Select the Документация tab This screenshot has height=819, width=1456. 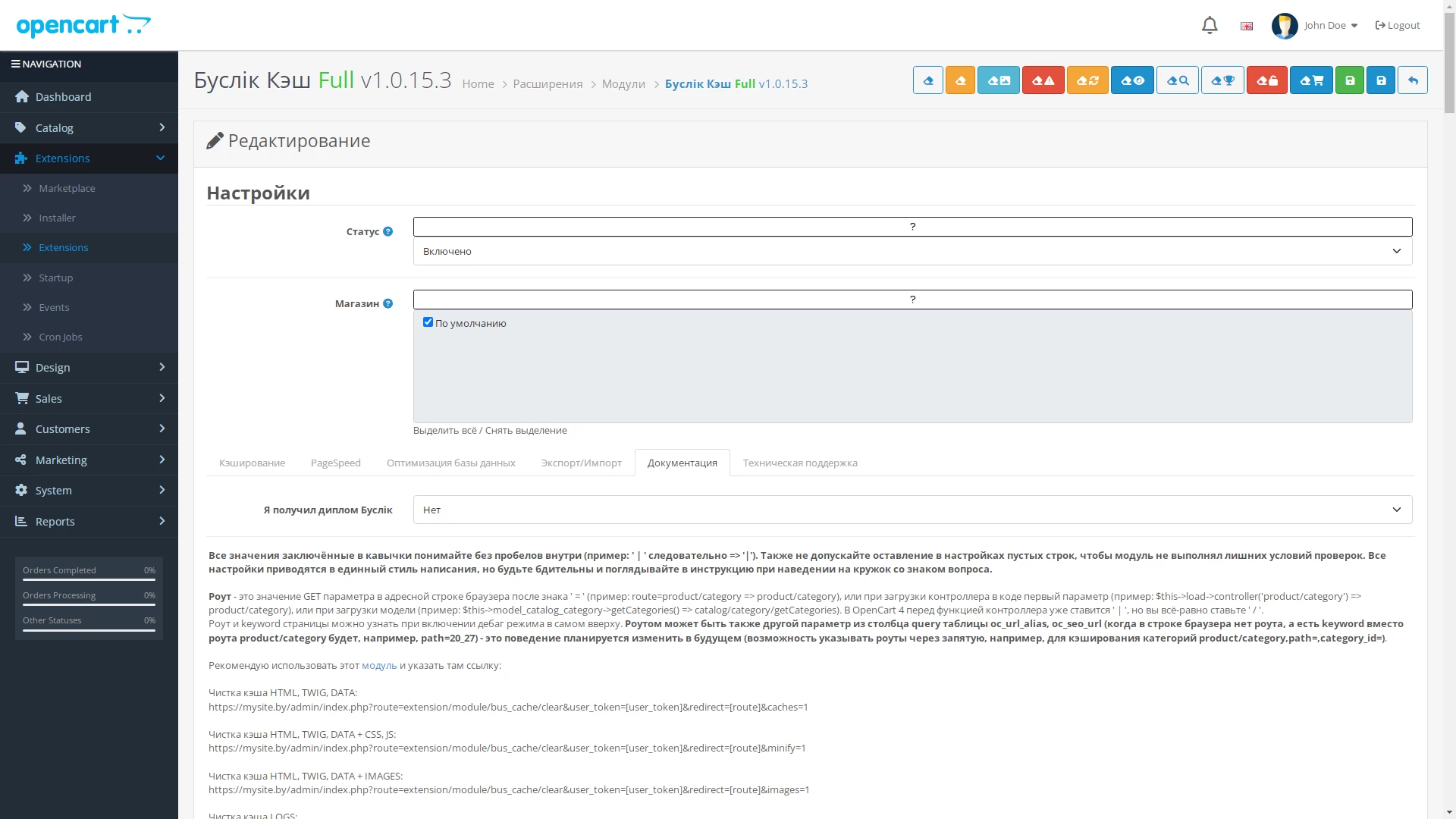tap(682, 463)
